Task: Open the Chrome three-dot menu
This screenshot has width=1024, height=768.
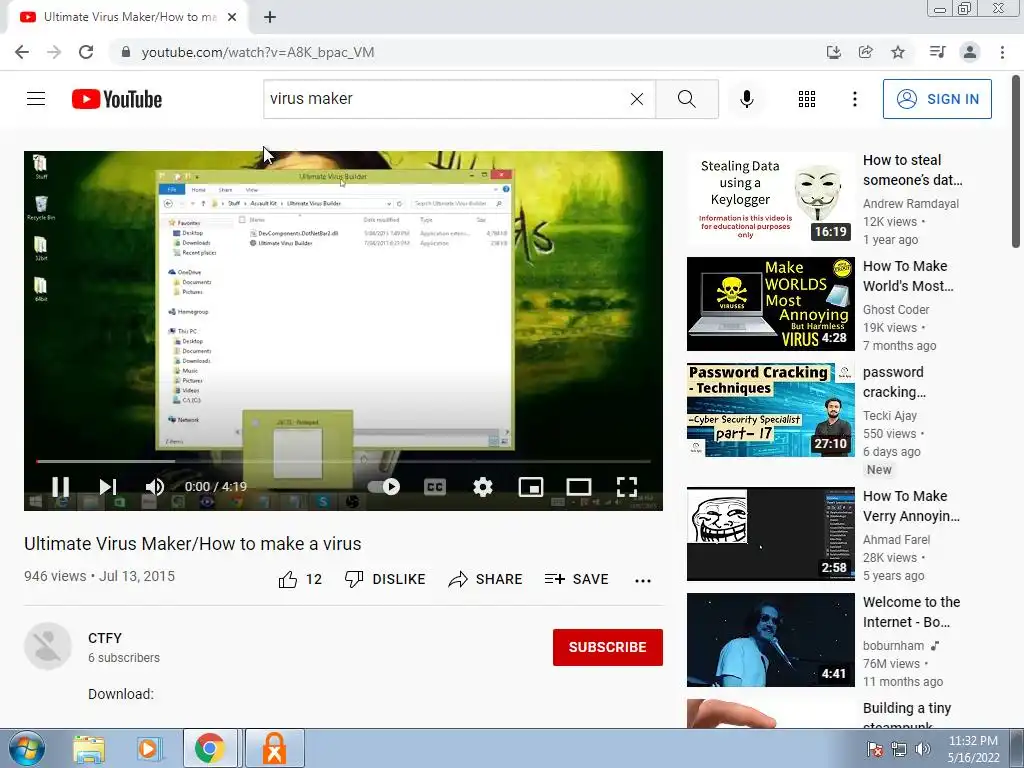Action: pos(1002,52)
